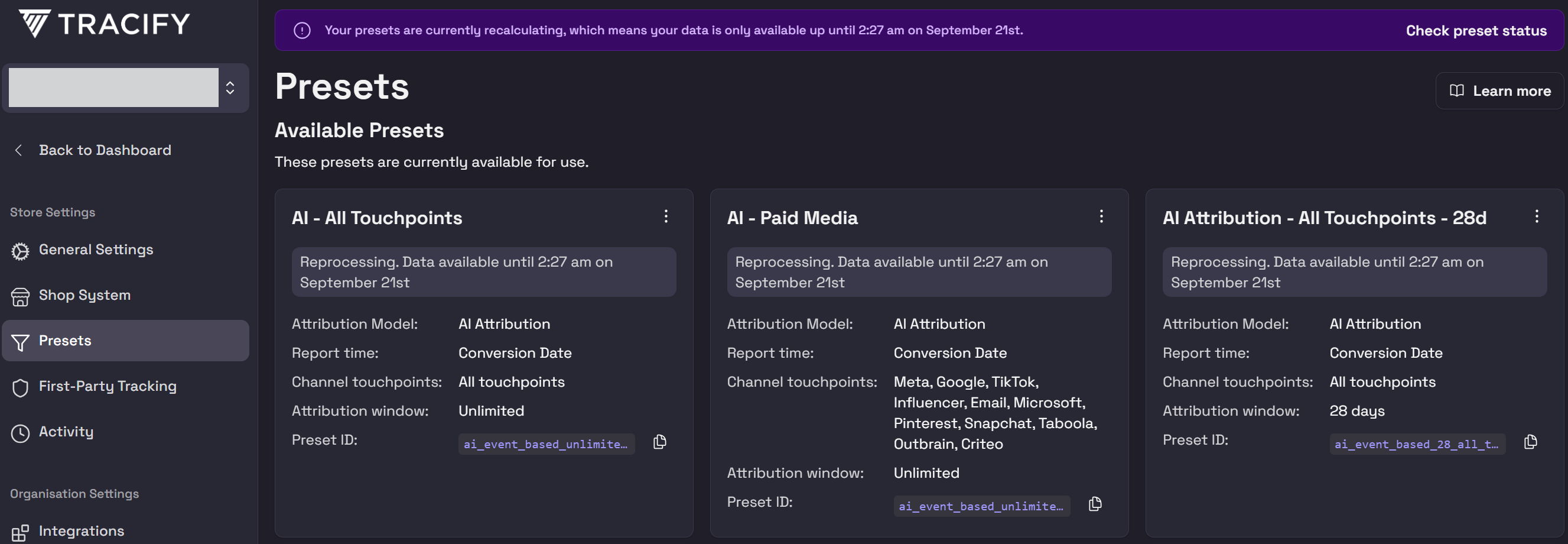Screen dimensions: 1568x544
Task: Click the General Settings gear icon
Action: (20, 251)
